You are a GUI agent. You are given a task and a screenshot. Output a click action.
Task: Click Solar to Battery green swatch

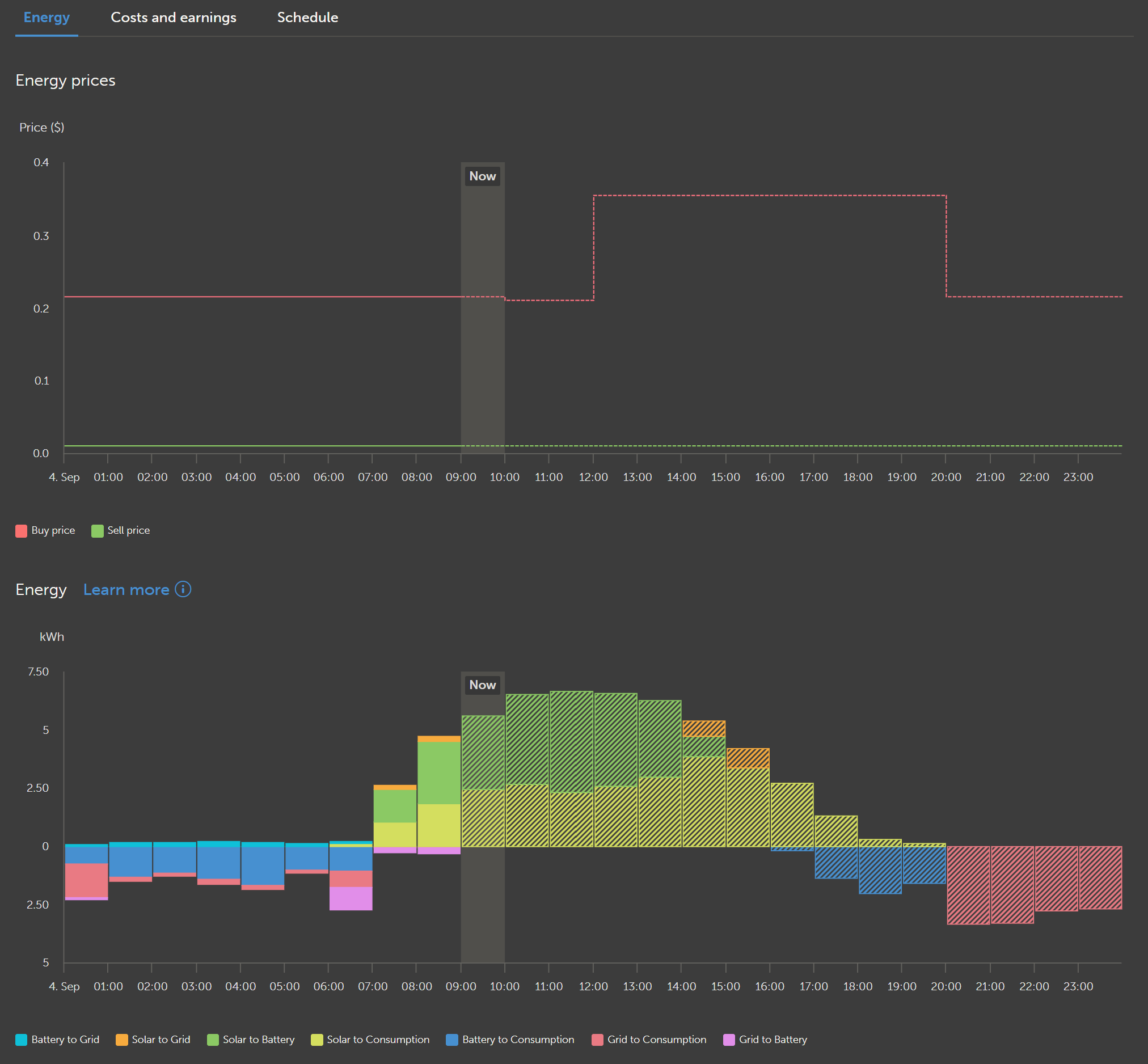[x=213, y=1039]
